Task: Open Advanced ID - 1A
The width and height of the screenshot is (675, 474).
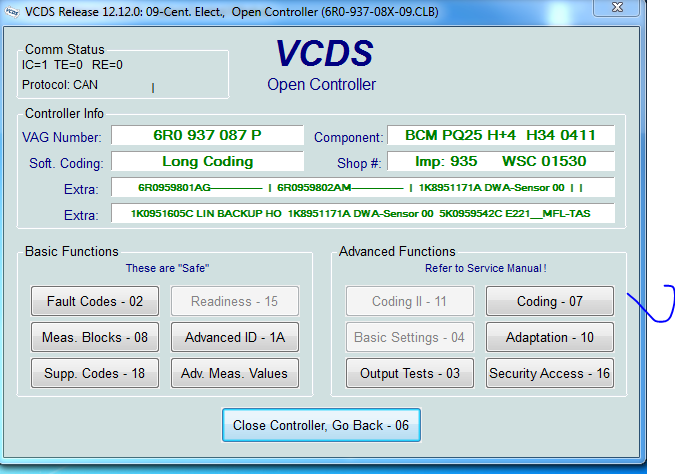Action: point(234,337)
